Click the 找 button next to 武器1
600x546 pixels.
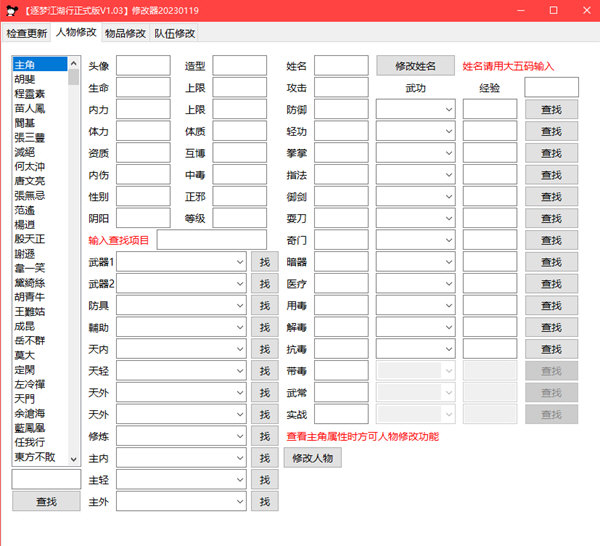[264, 262]
